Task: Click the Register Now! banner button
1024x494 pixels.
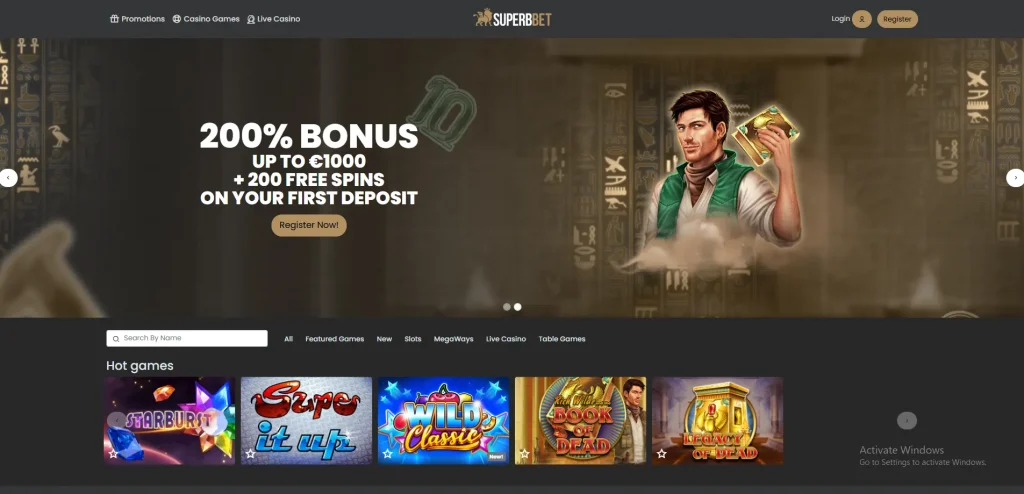Action: click(x=309, y=225)
